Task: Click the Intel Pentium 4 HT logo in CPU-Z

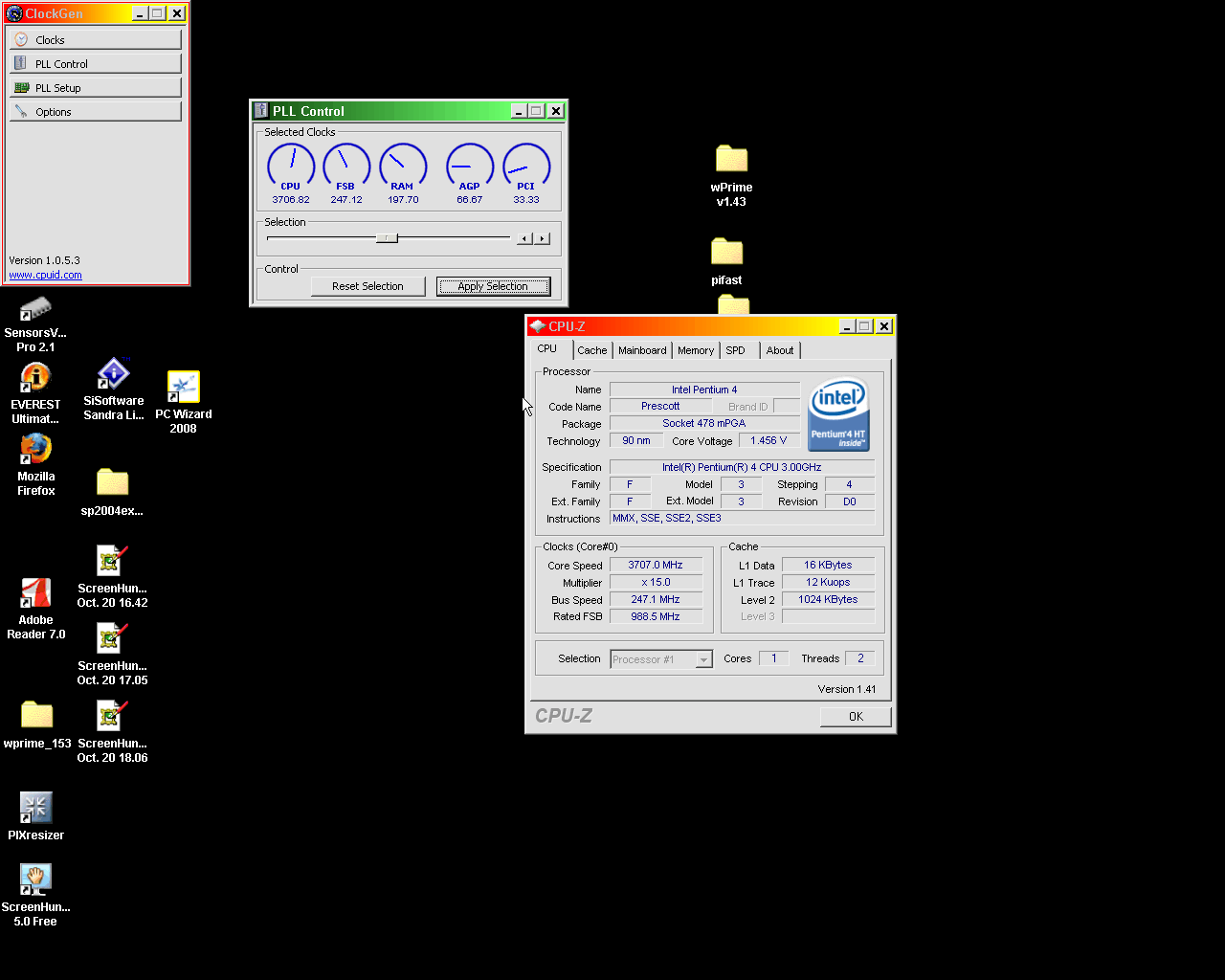Action: click(x=838, y=414)
